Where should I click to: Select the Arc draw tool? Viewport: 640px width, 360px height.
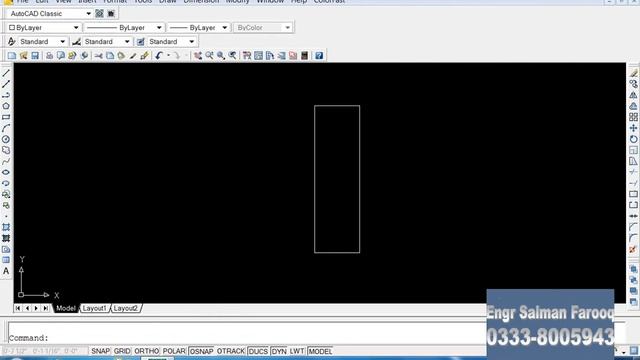[6, 128]
